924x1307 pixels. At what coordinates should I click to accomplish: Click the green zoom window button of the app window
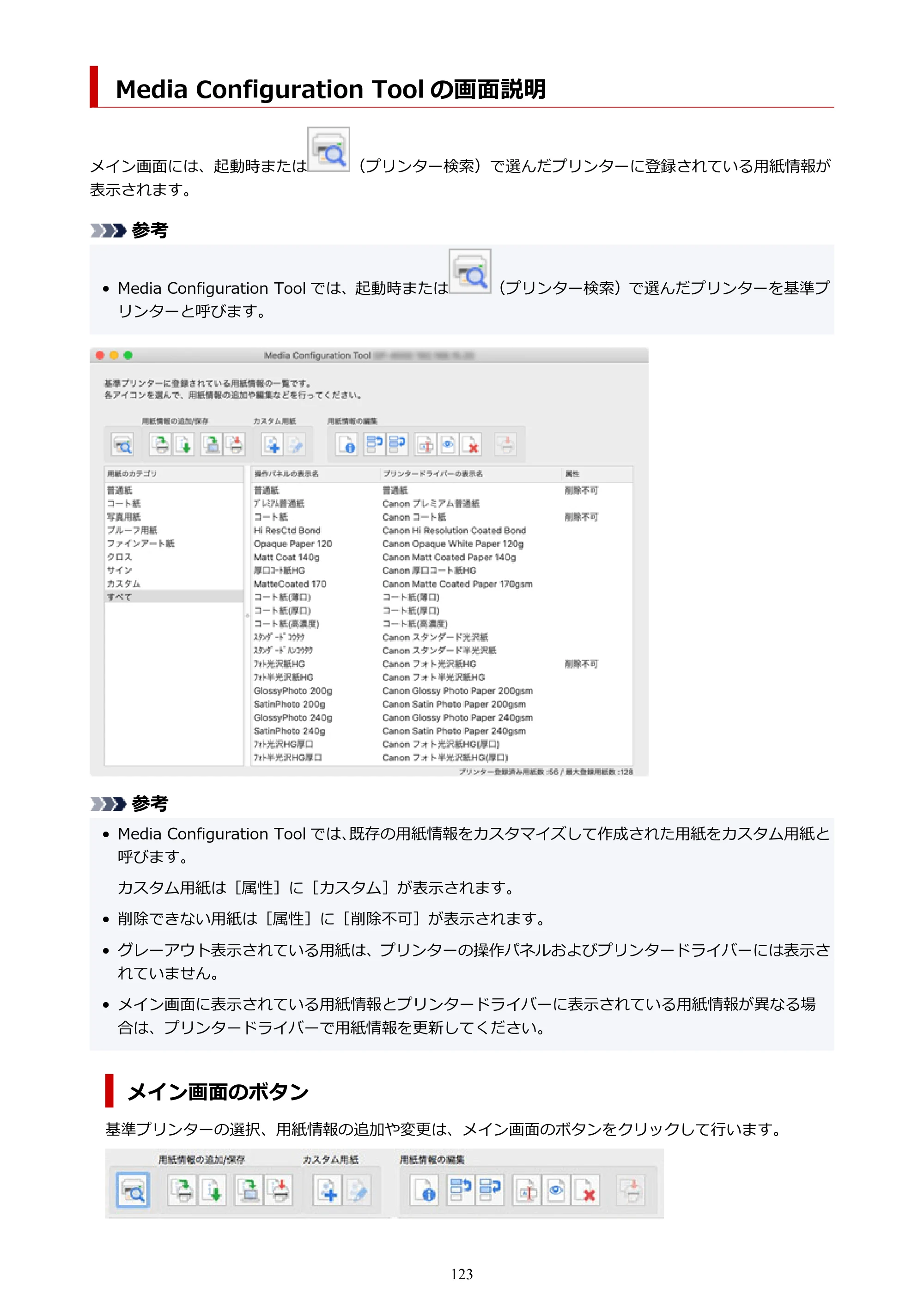[128, 355]
